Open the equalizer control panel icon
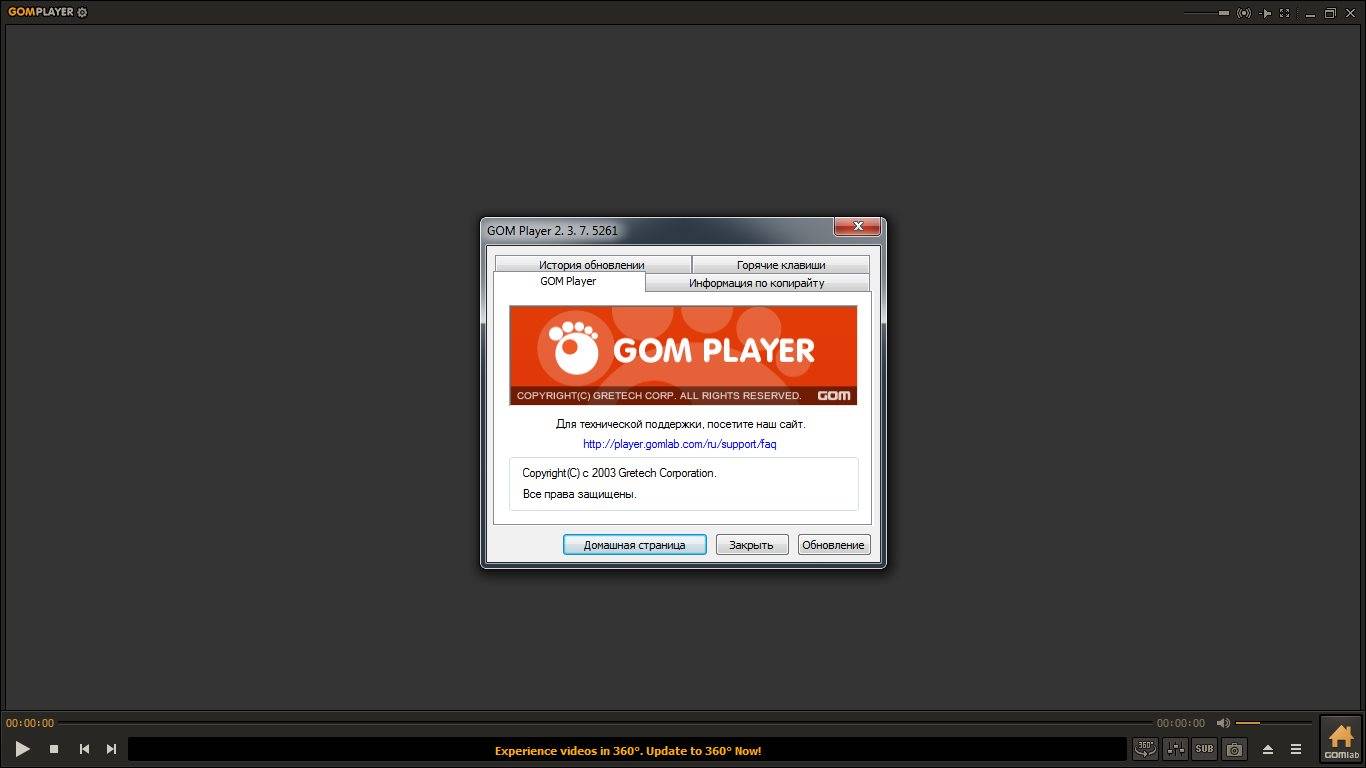This screenshot has width=1366, height=768. tap(1175, 748)
